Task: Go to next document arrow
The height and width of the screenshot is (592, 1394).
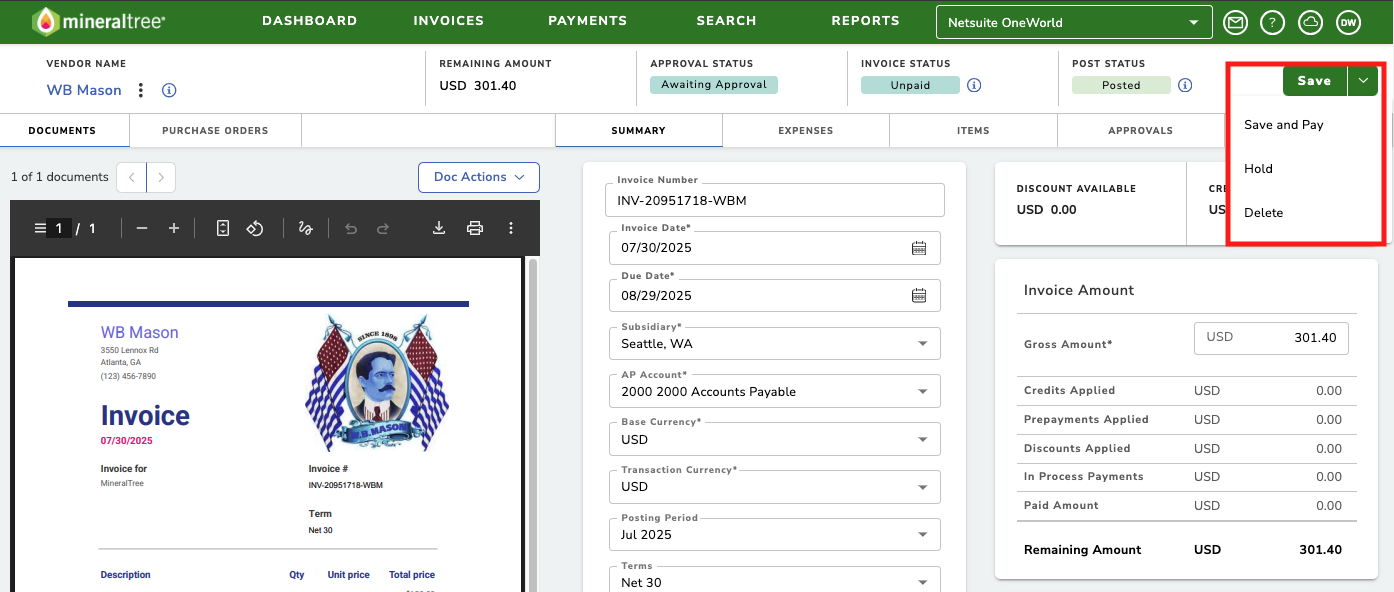Action: point(161,178)
